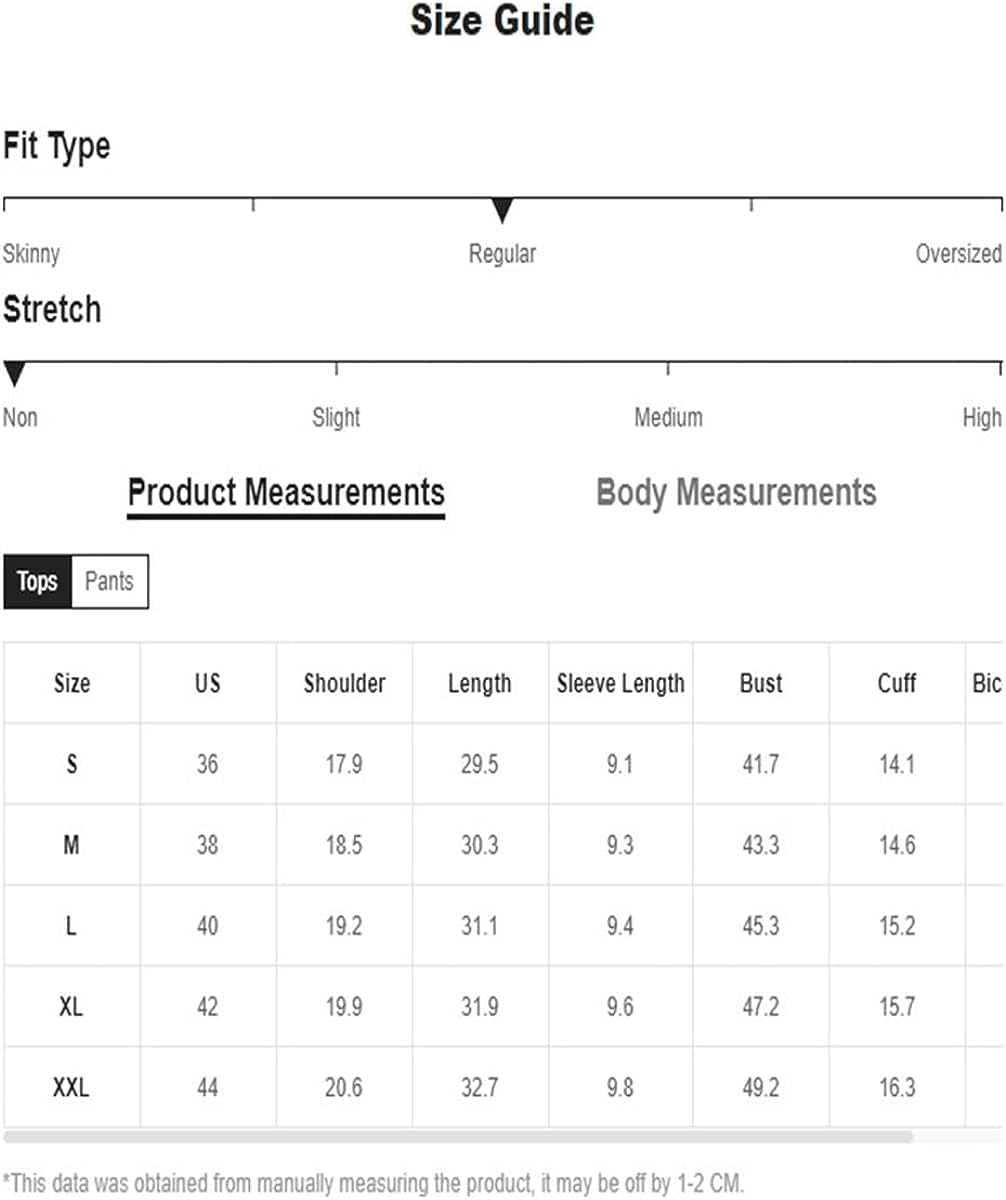Screen dimensions: 1006x1200
Task: Click the Shoulder column header
Action: click(x=344, y=684)
